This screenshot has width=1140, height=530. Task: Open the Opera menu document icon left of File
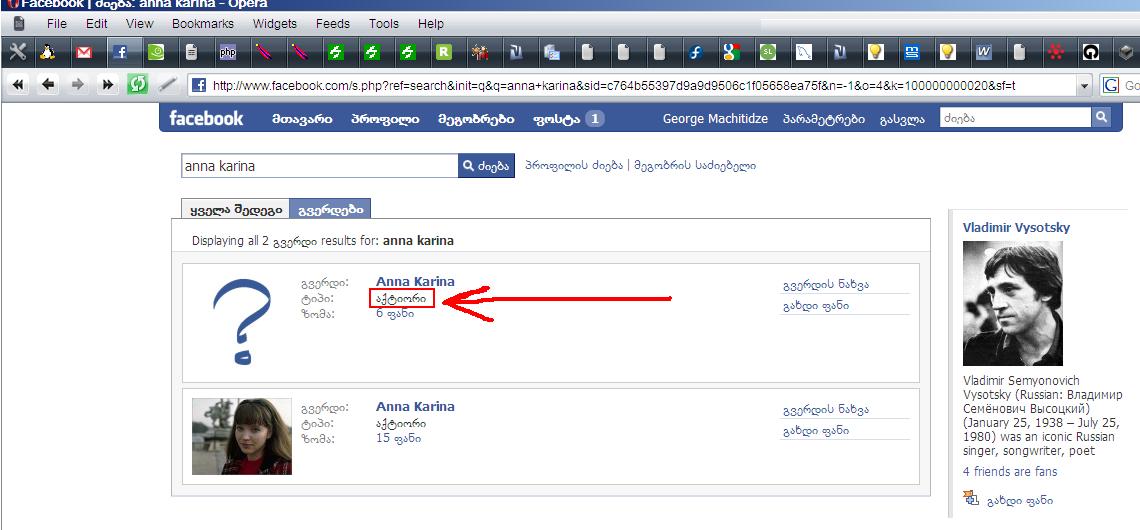pos(19,24)
